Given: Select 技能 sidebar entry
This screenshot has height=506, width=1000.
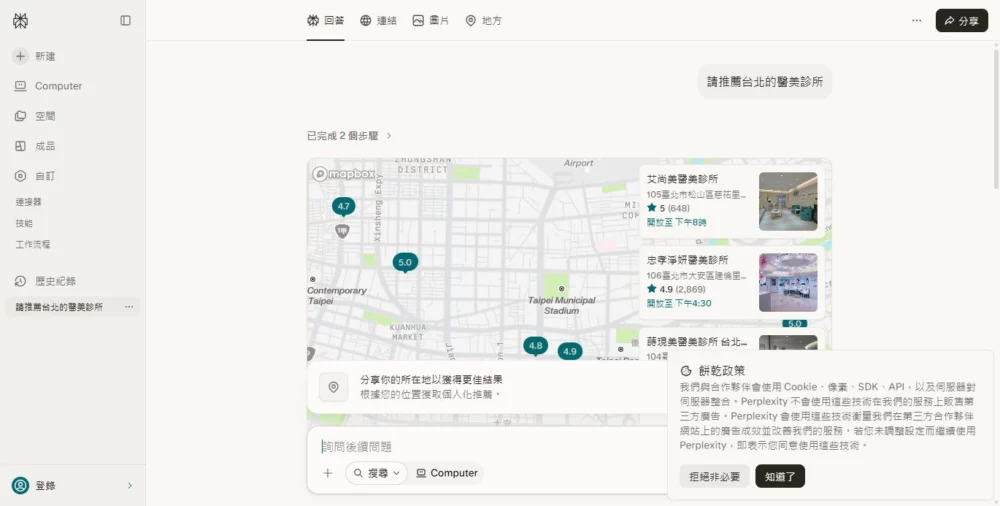Looking at the screenshot, I should 24,223.
